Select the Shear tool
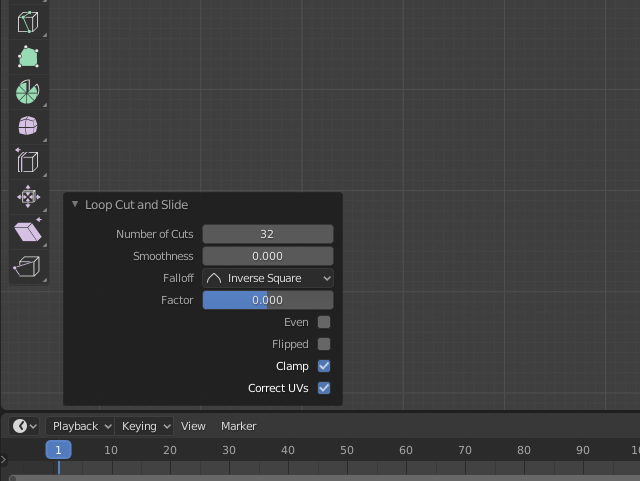Image resolution: width=640 pixels, height=481 pixels. tap(28, 232)
